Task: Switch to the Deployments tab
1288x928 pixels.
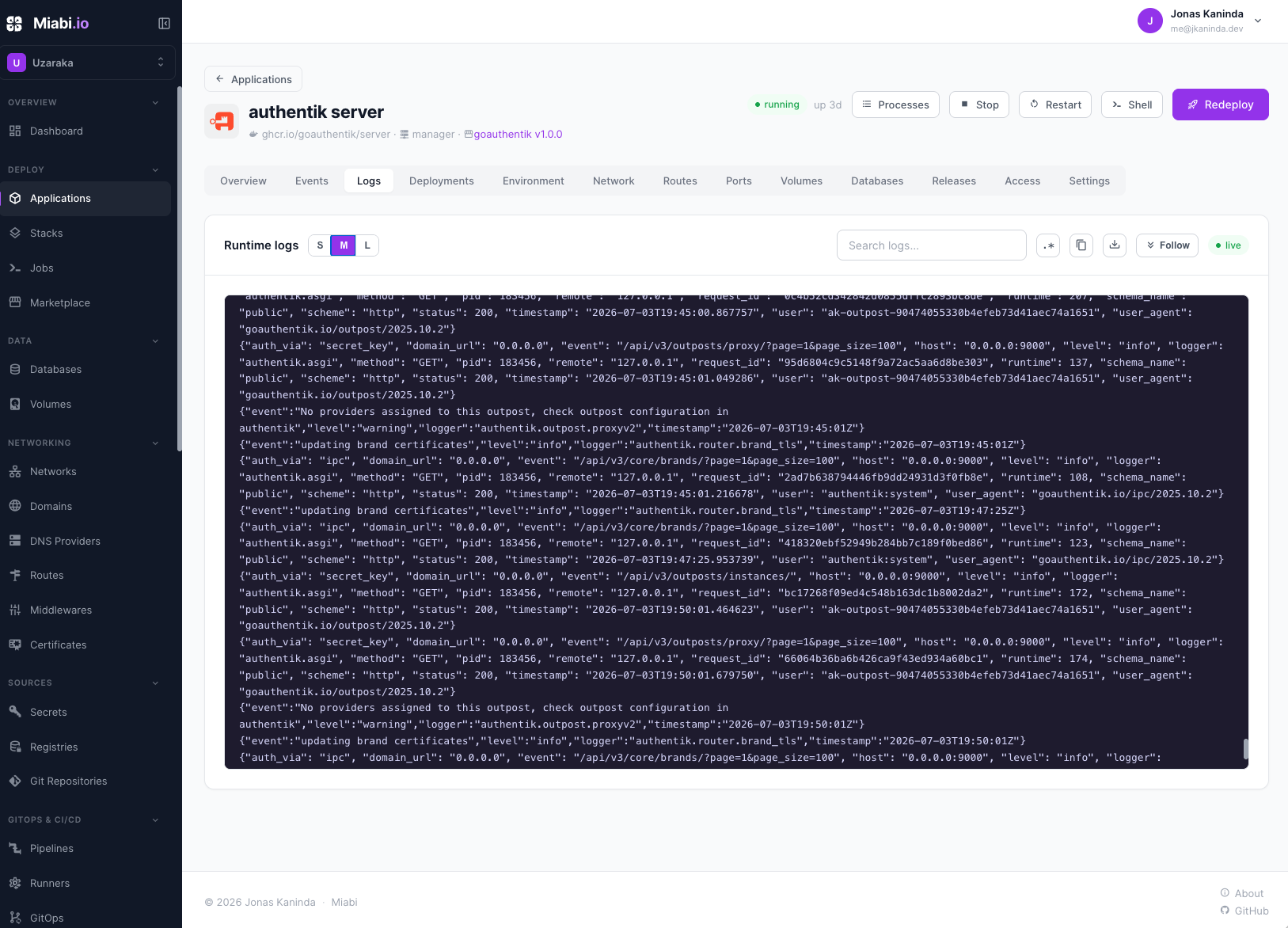Action: (442, 181)
